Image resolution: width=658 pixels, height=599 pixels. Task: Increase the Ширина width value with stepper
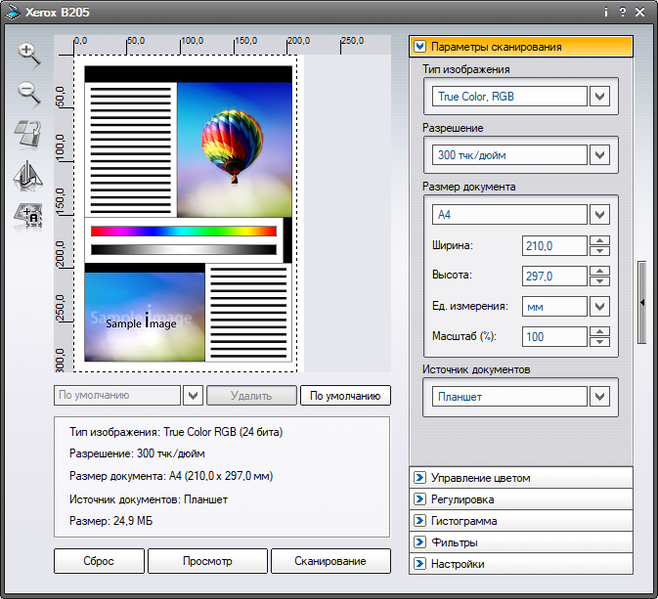coord(599,241)
